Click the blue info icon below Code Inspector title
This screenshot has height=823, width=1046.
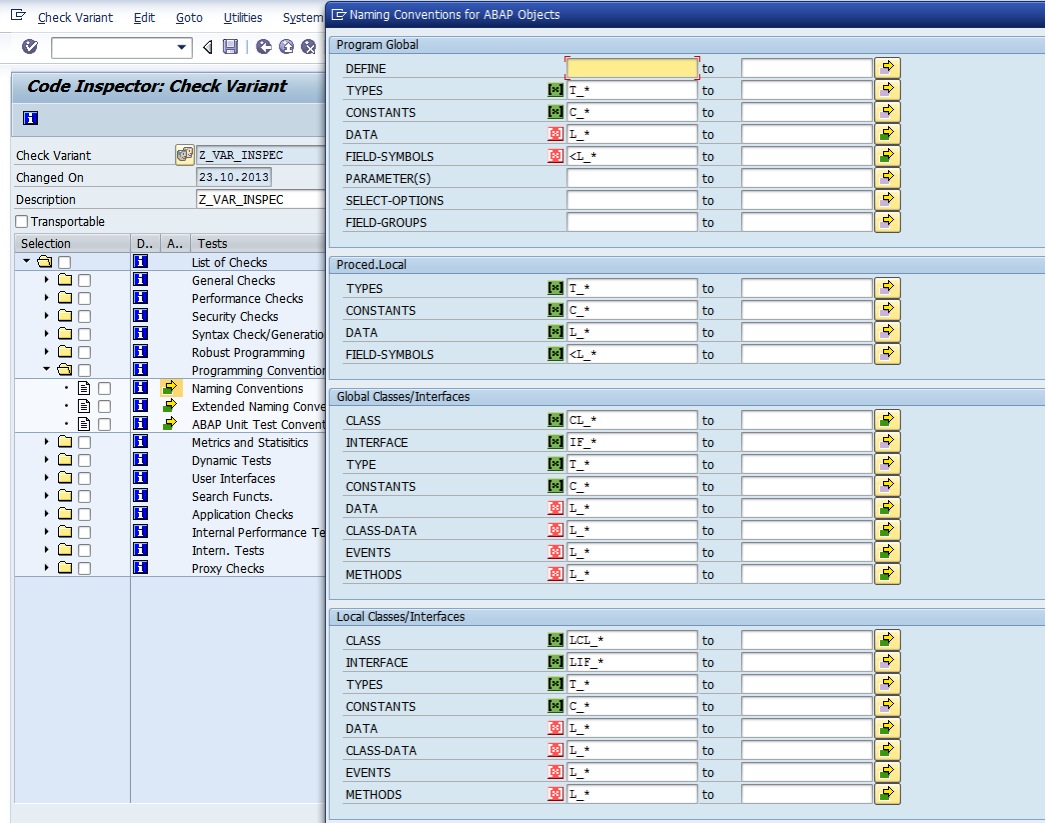click(x=30, y=118)
